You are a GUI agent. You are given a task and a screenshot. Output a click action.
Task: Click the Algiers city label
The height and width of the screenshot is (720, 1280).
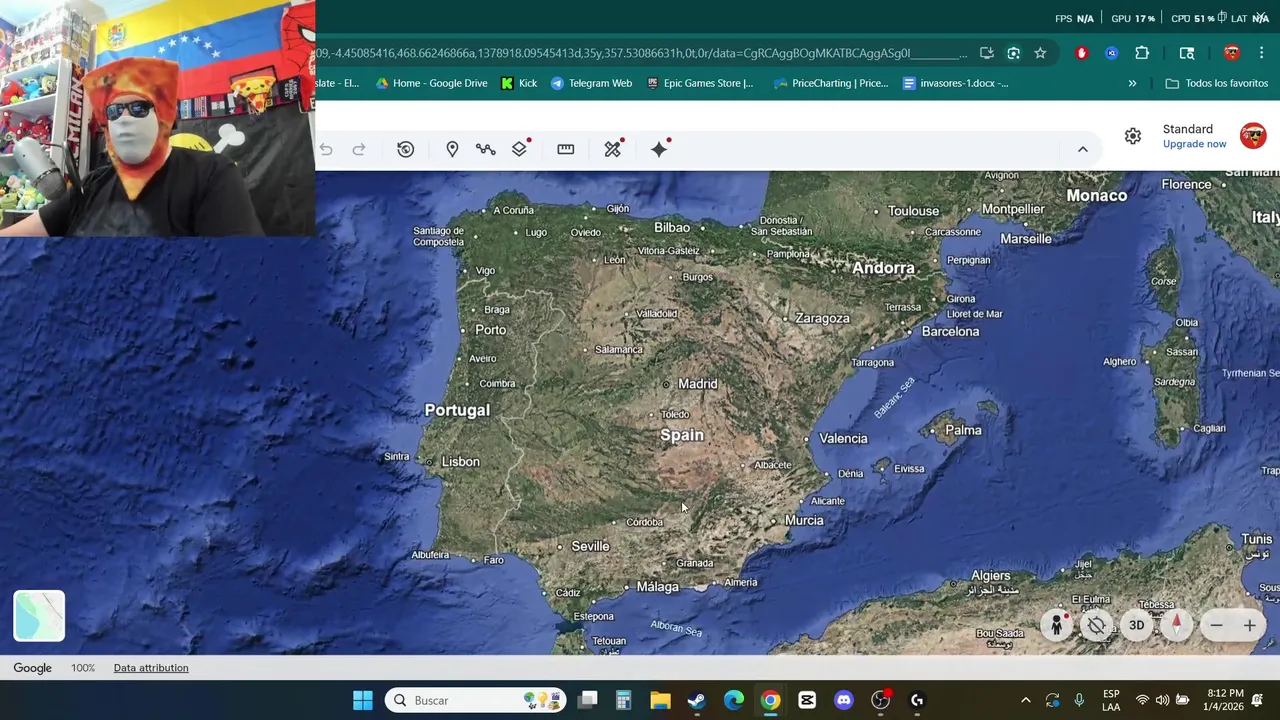point(990,575)
